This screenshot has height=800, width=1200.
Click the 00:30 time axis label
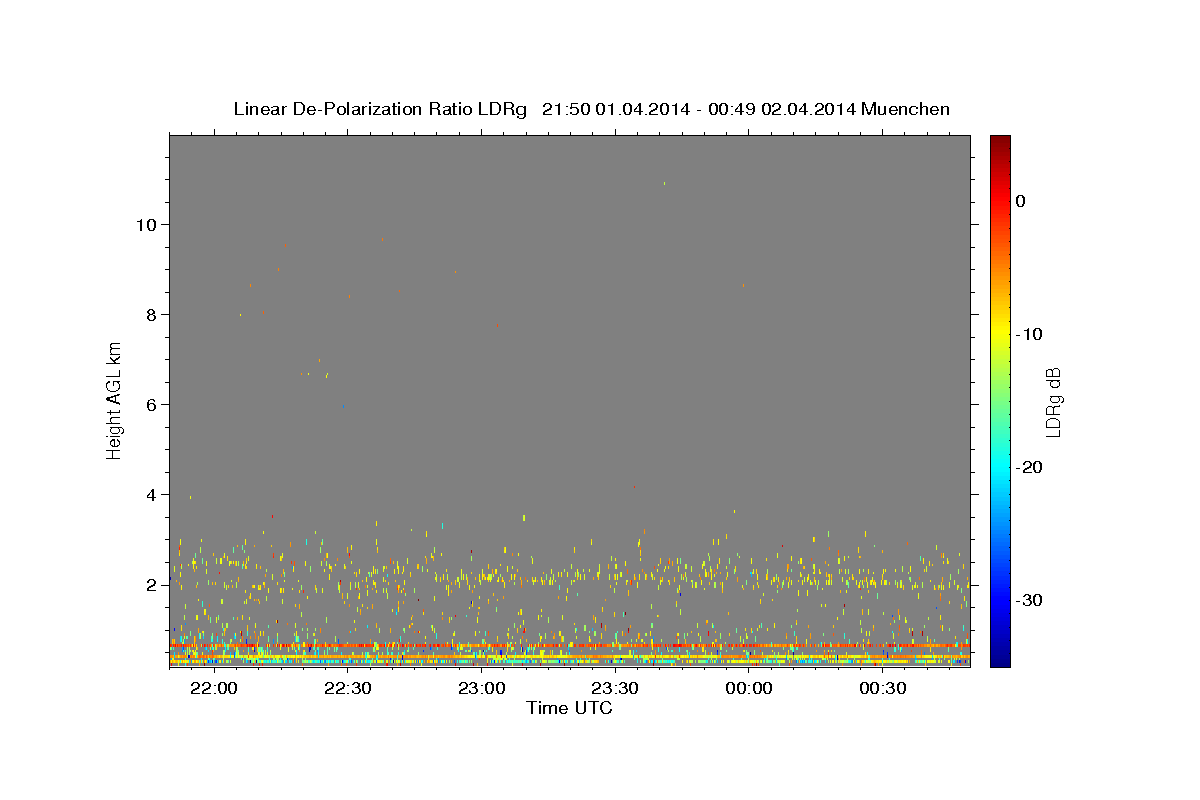point(883,689)
